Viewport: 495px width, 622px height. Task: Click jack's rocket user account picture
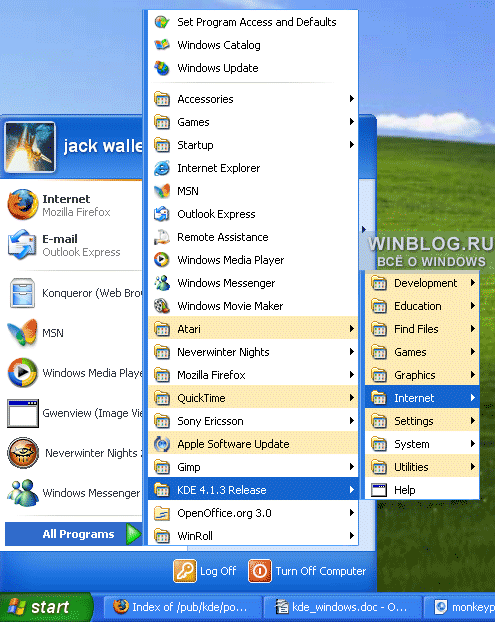tap(30, 147)
